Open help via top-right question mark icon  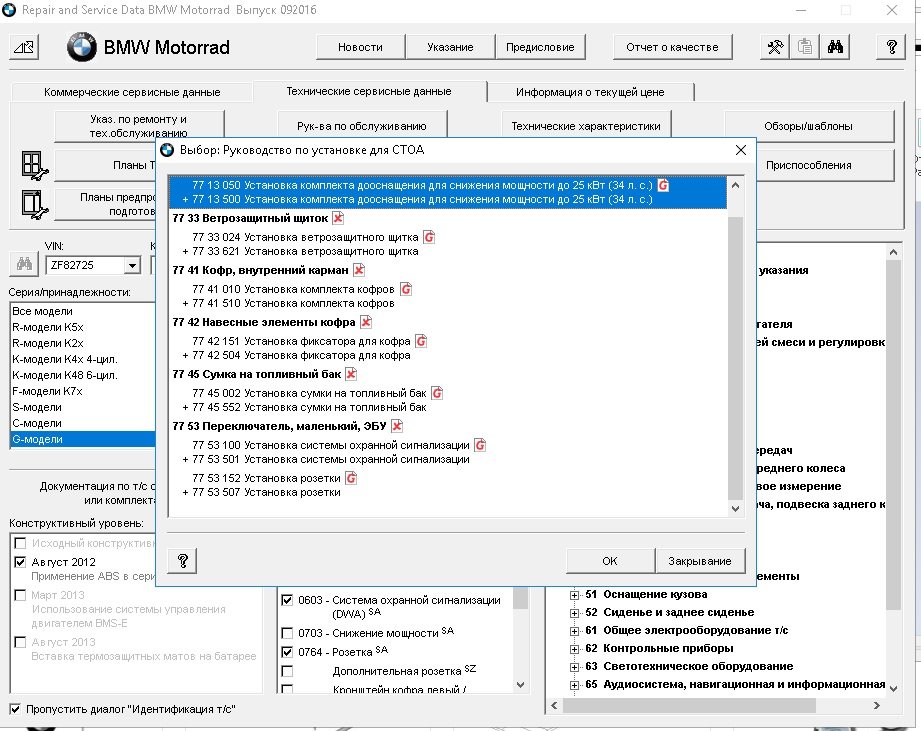[891, 47]
